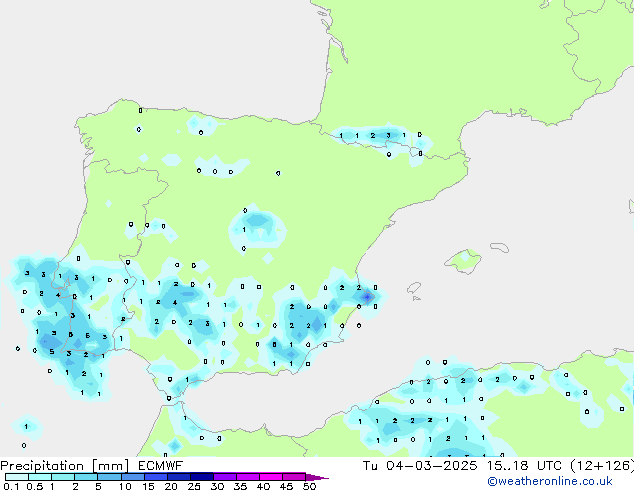
Task: Click the '25' legend scale value
Action: point(194,486)
